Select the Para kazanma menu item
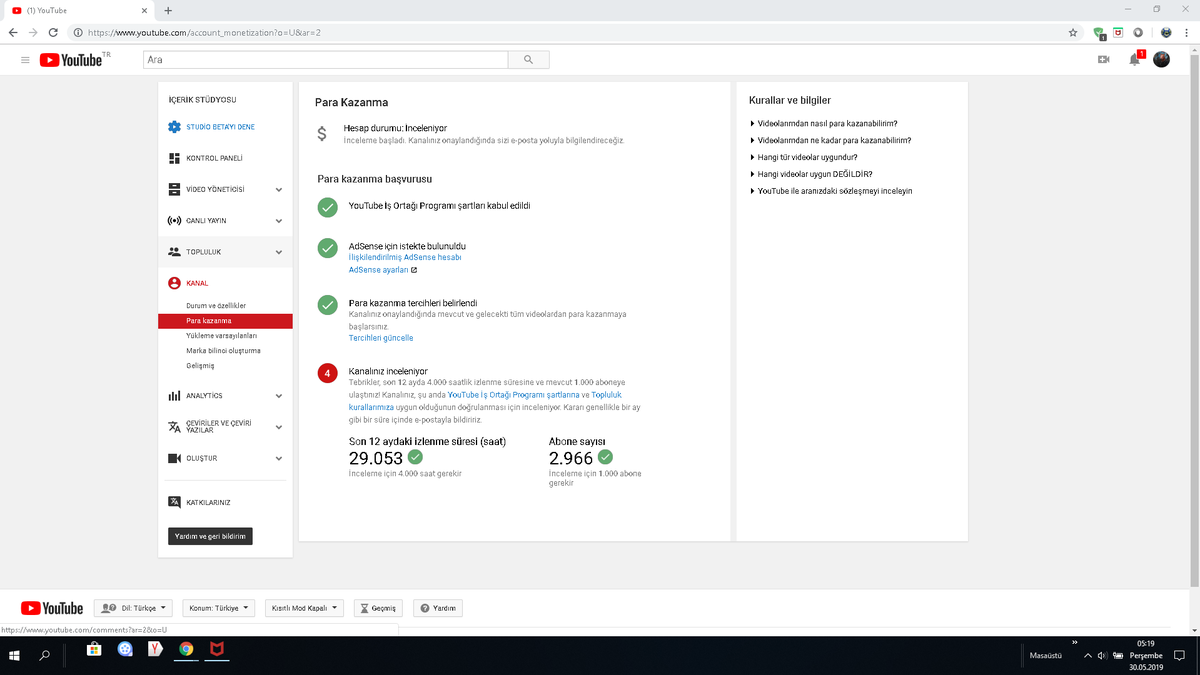 point(225,321)
